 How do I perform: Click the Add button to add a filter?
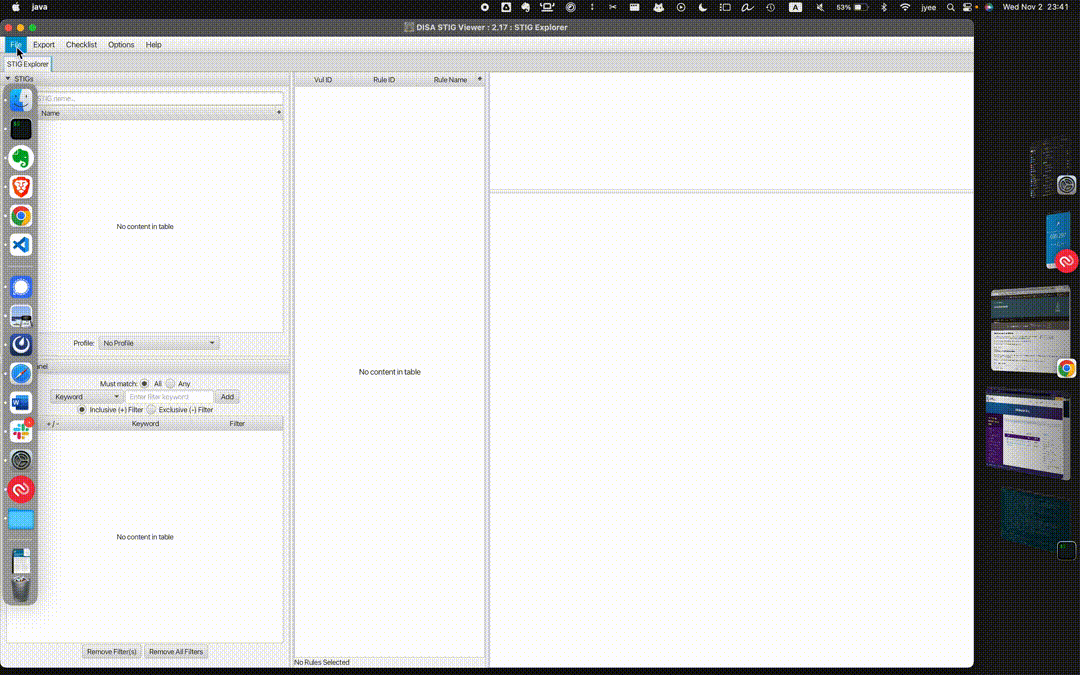coord(227,396)
